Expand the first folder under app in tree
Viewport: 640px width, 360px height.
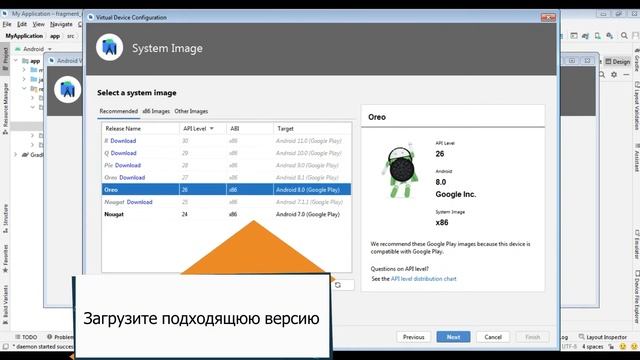[x=24, y=70]
